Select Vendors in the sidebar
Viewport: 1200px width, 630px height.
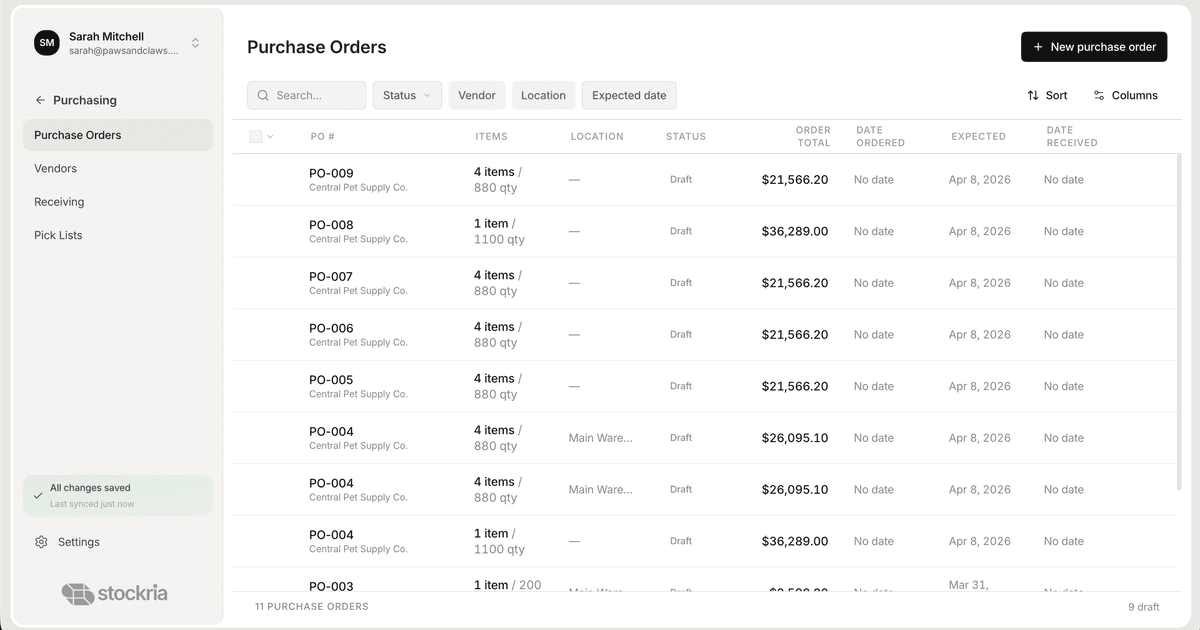coord(55,168)
